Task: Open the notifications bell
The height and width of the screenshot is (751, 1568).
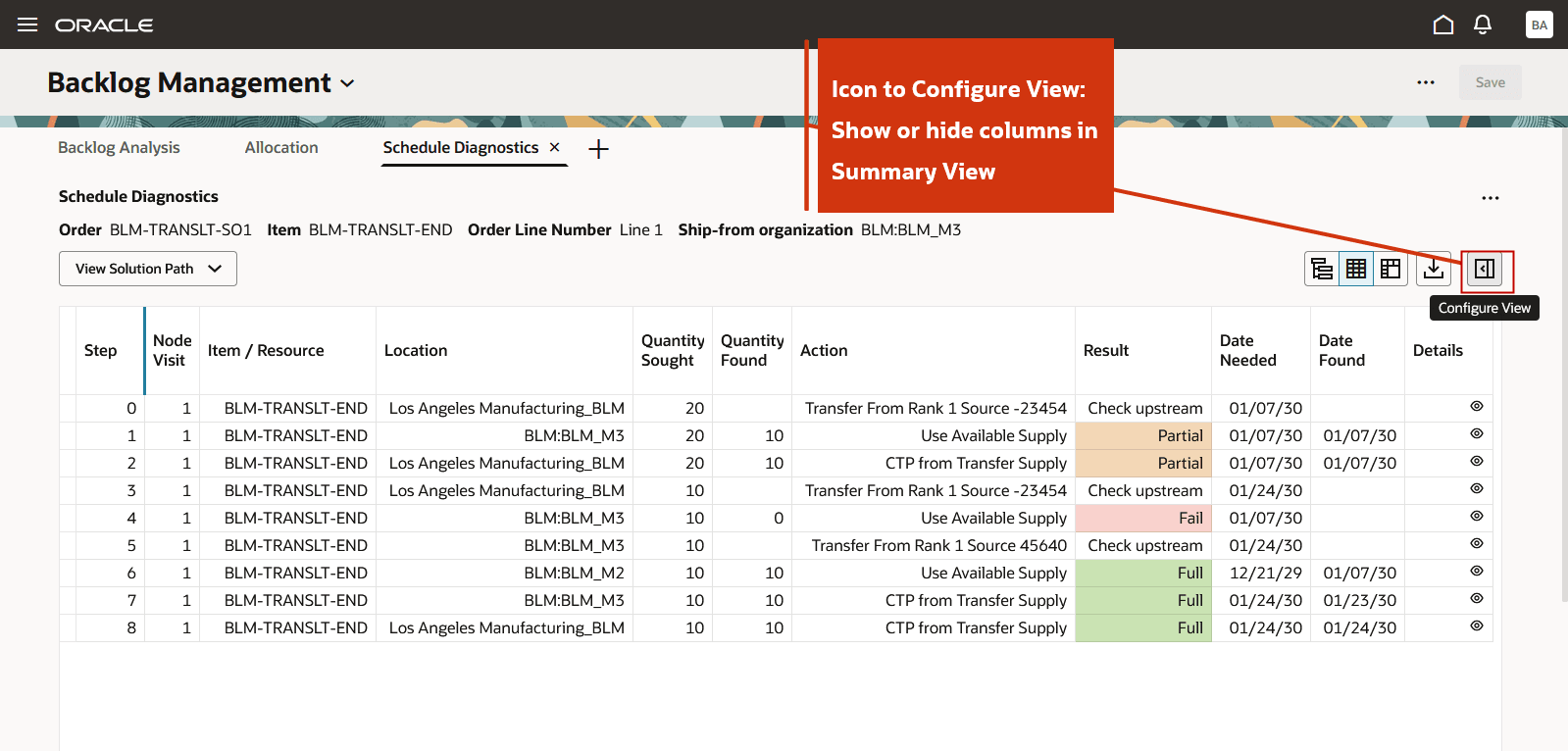Action: pos(1483,25)
